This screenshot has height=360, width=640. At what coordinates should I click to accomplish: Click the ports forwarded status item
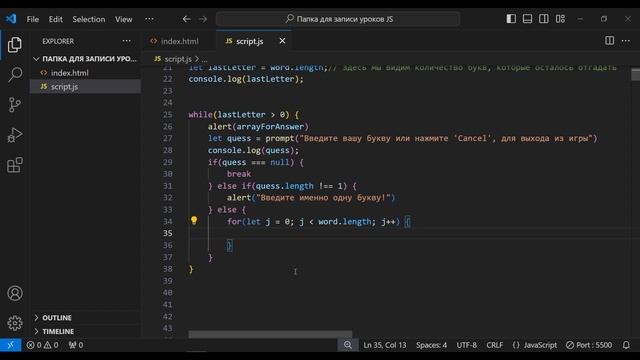pos(76,345)
